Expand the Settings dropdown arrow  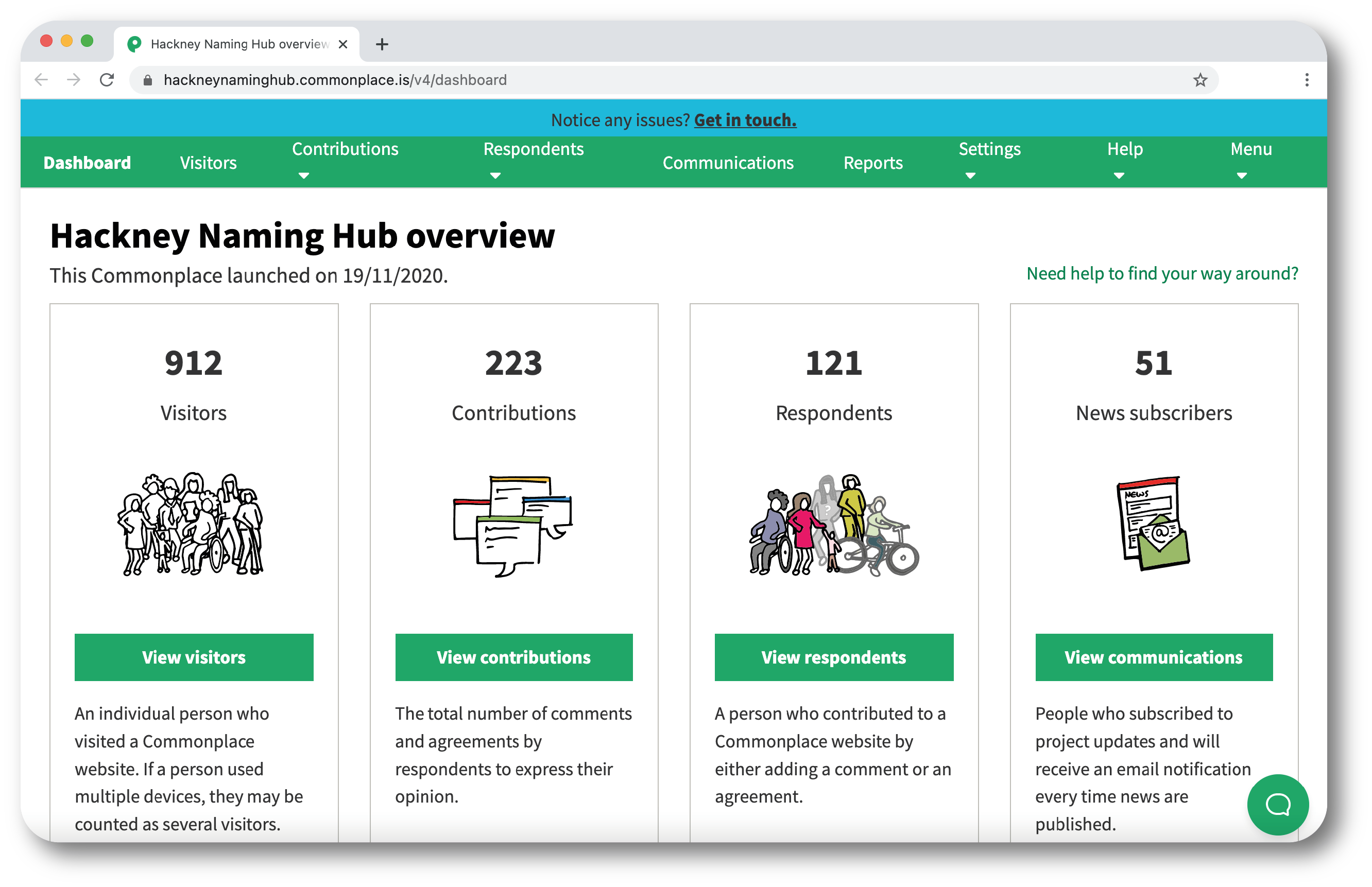click(x=970, y=176)
